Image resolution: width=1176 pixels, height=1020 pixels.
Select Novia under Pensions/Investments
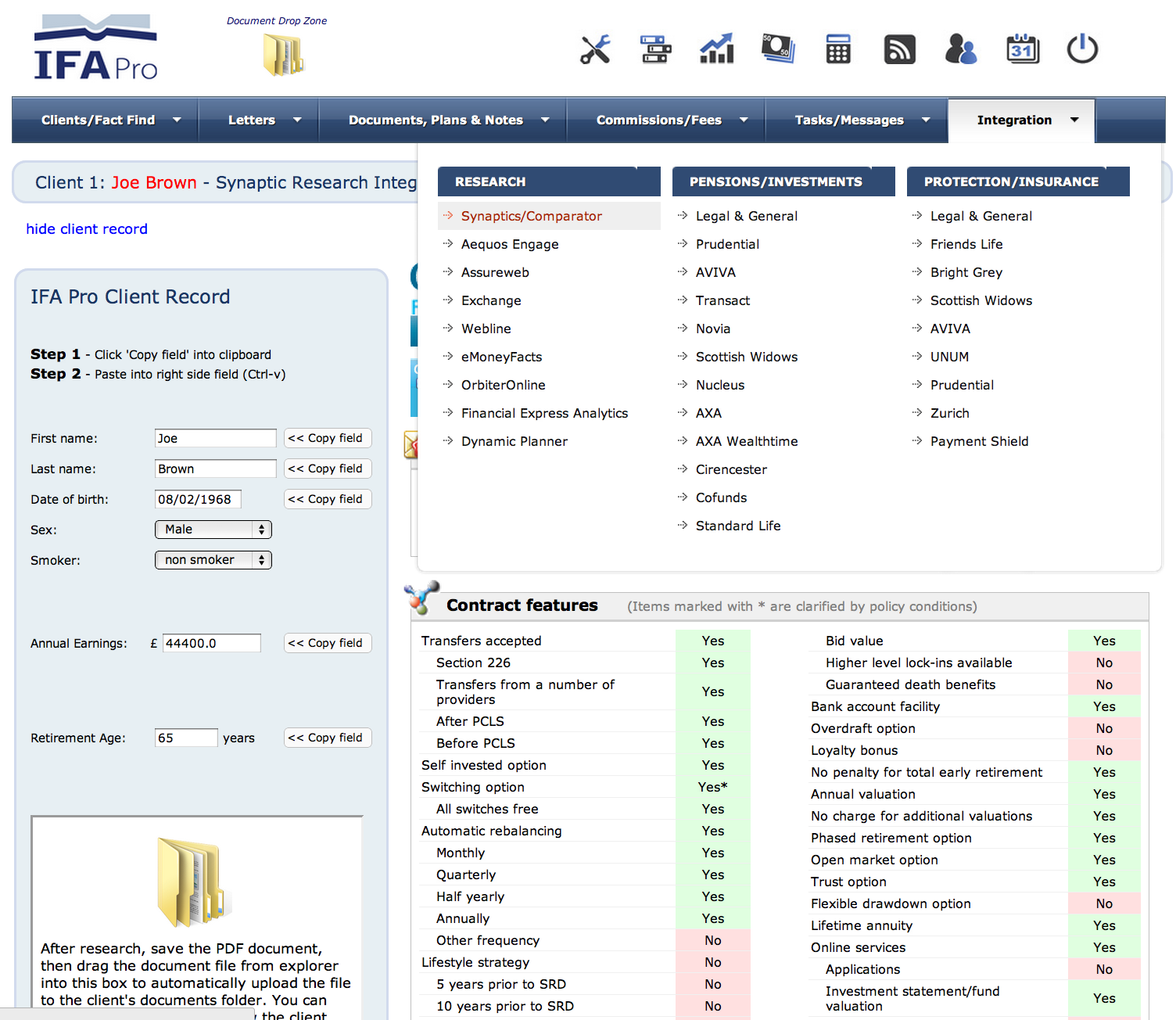[x=713, y=329]
